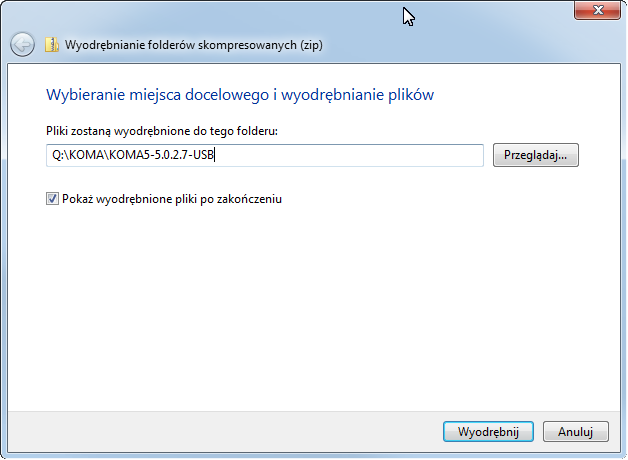Cancel extraction with the Anuluj button
The height and width of the screenshot is (460, 628).
click(x=575, y=431)
